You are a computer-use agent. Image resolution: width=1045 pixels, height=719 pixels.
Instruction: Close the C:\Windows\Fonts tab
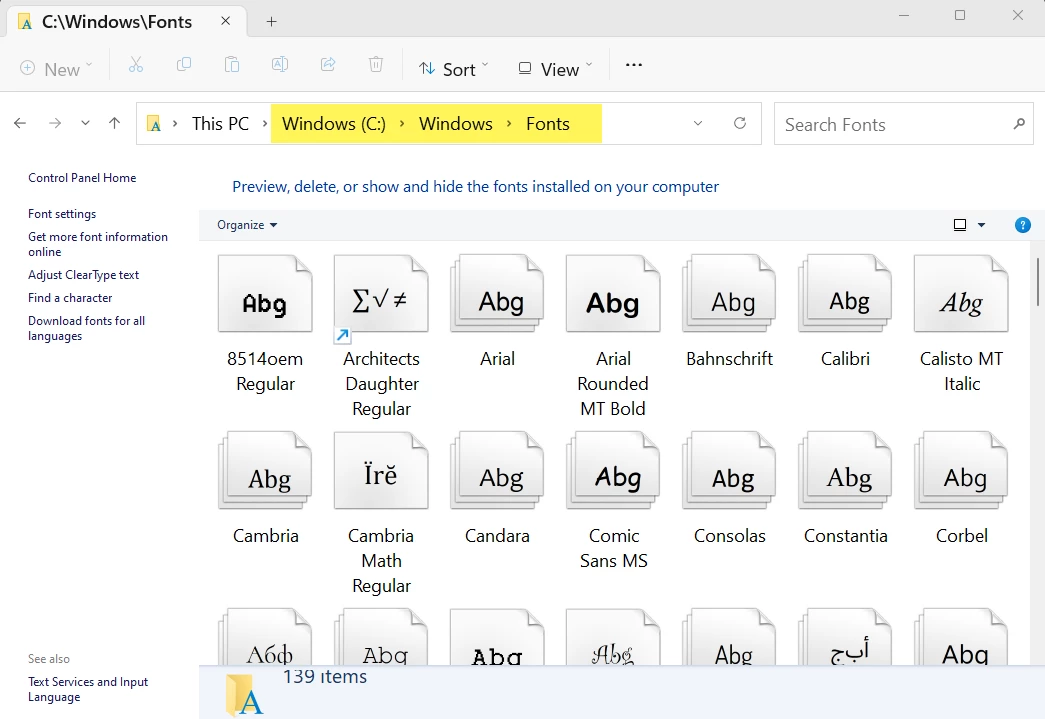pyautogui.click(x=225, y=21)
